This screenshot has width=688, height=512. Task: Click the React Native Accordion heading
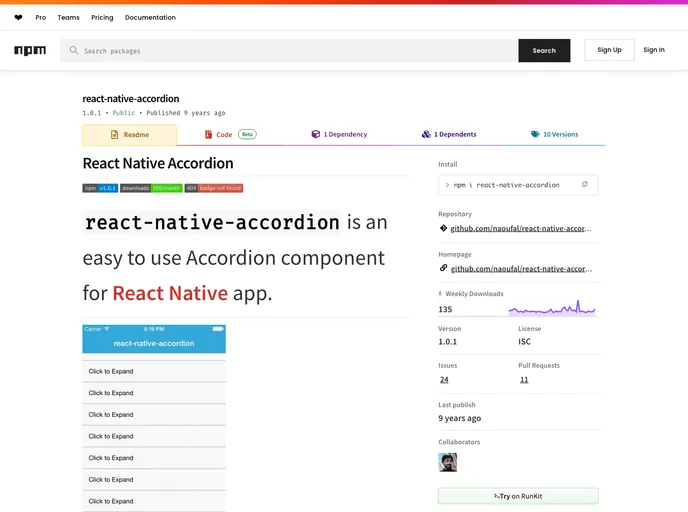[158, 163]
